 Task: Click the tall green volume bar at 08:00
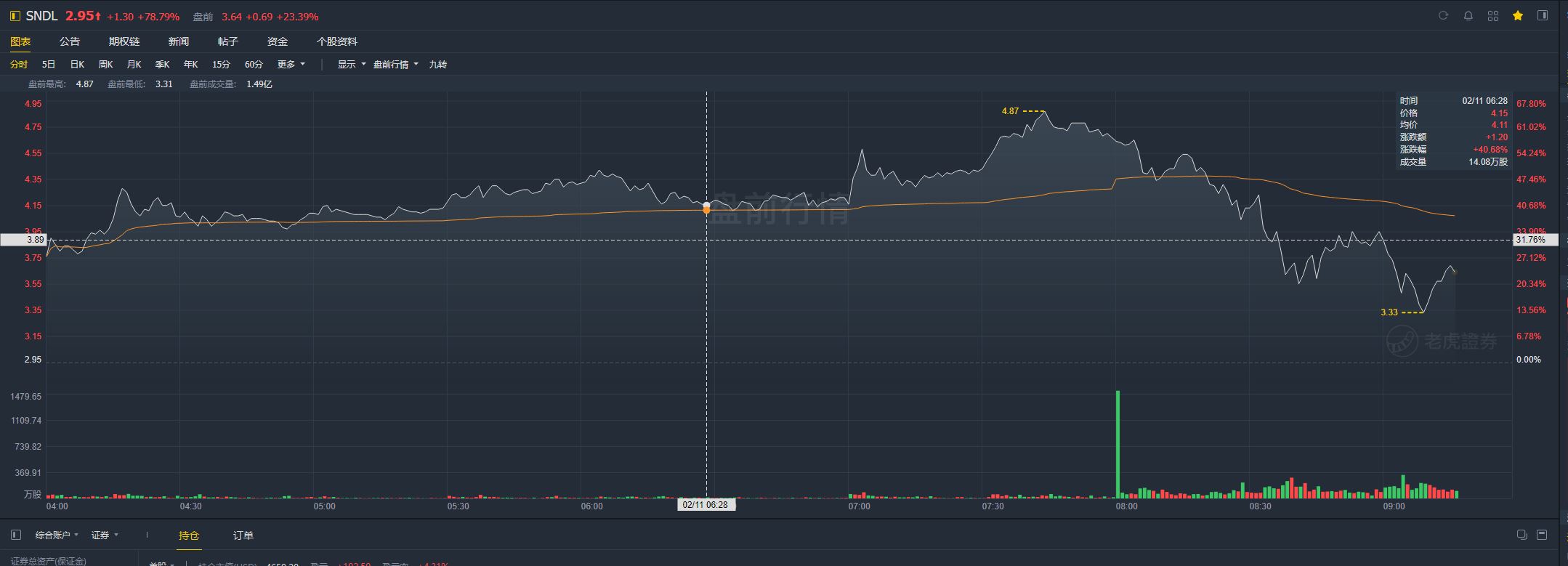[x=1118, y=444]
